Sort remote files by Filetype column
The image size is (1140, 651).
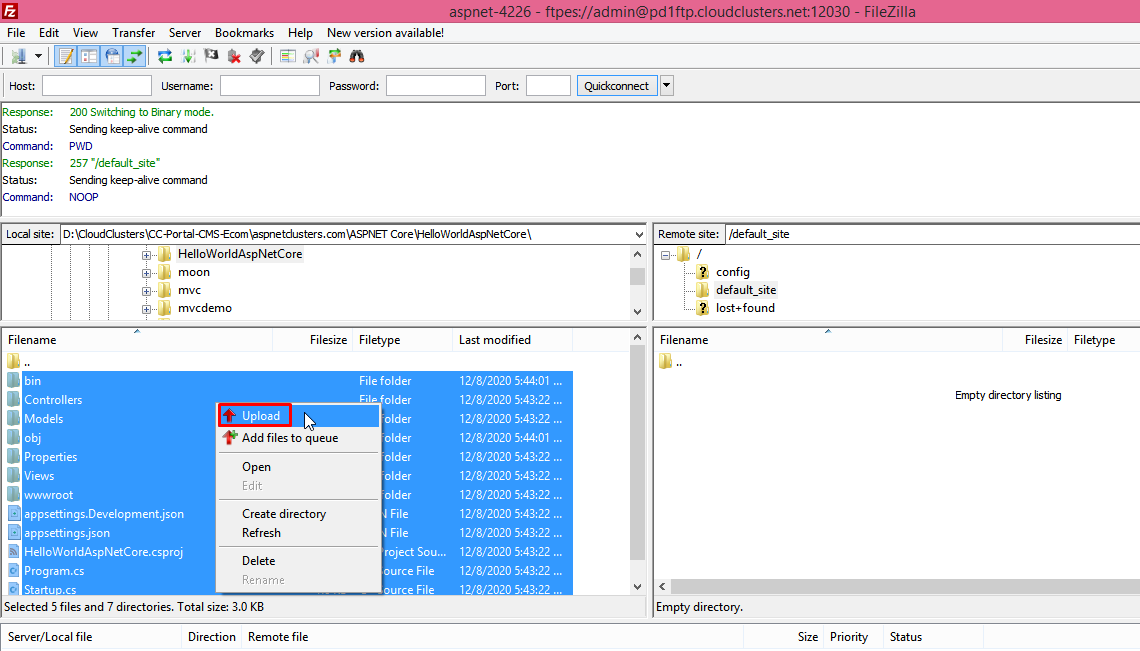1103,340
